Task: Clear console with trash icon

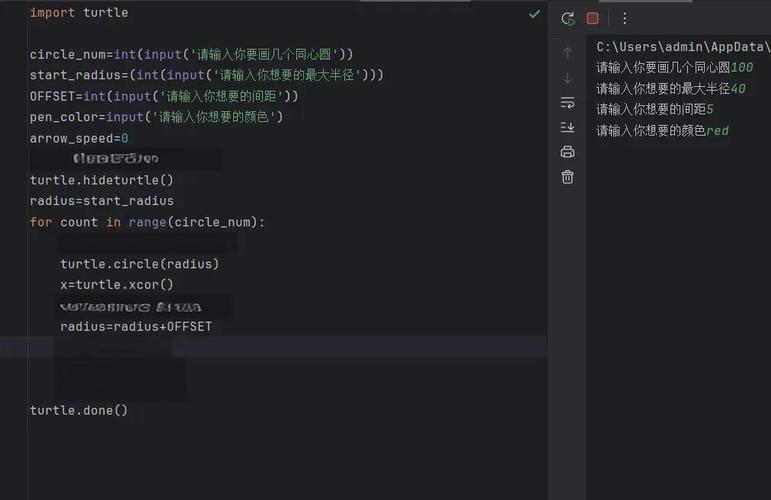Action: click(x=567, y=176)
